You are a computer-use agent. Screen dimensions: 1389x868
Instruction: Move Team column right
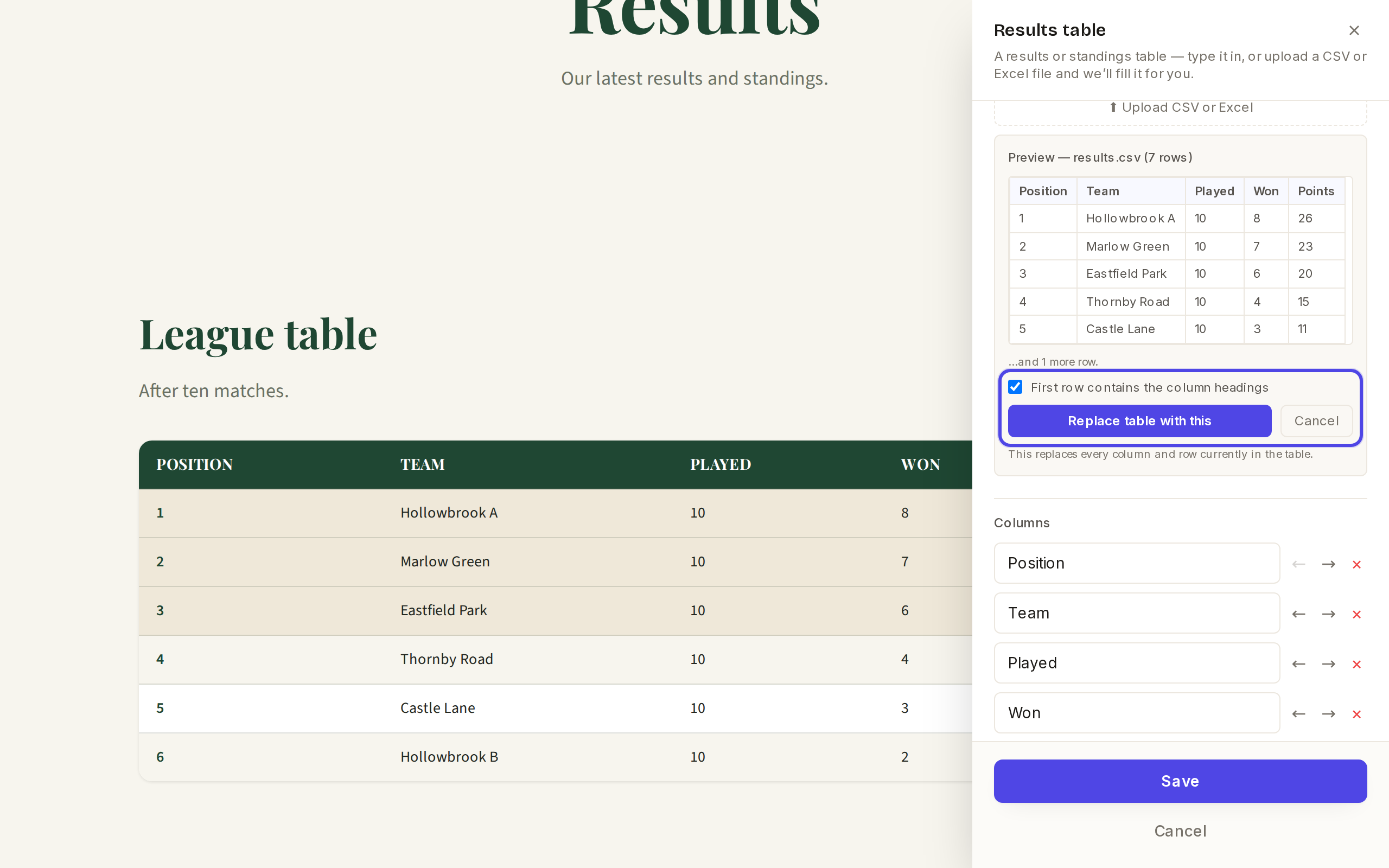pos(1328,614)
